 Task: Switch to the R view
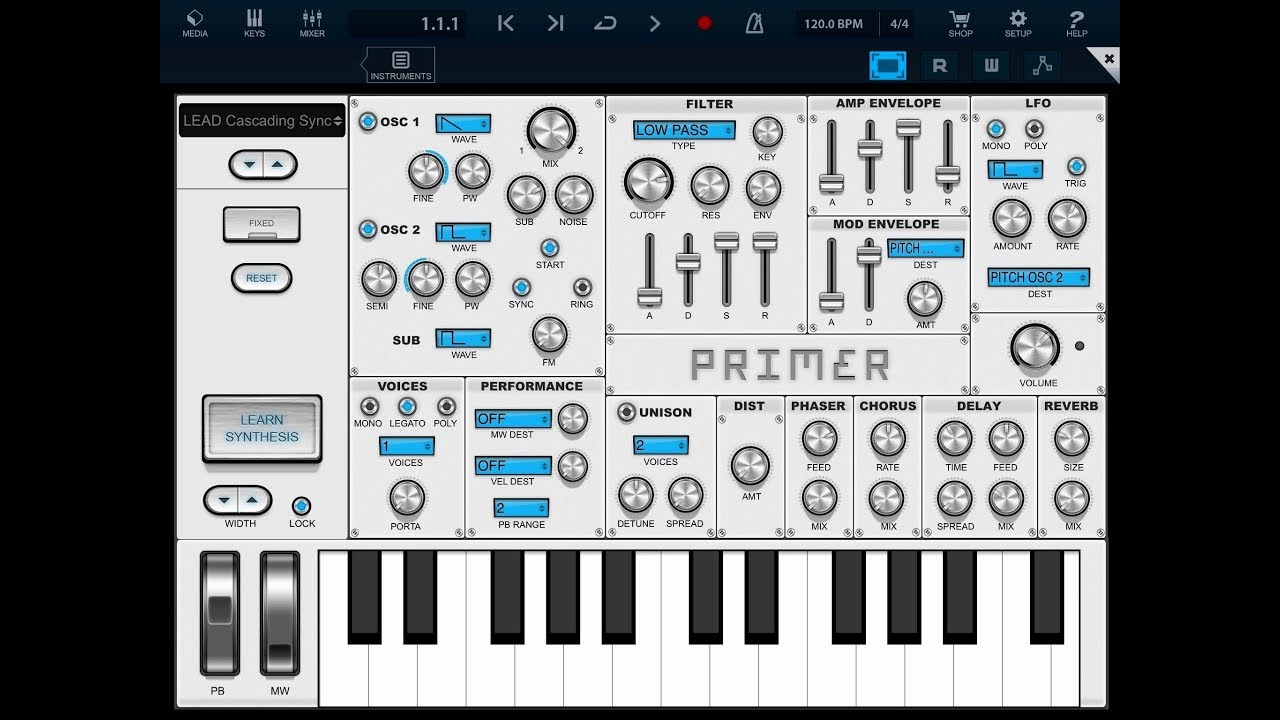(x=939, y=66)
